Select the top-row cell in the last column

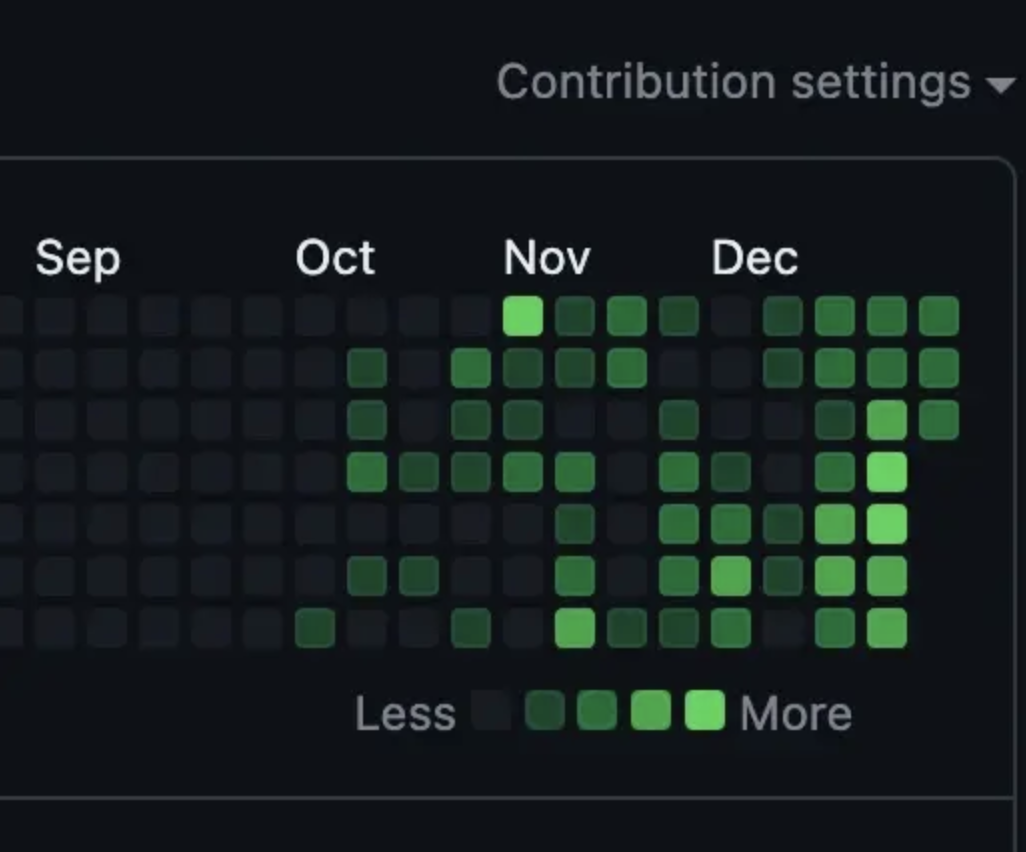pos(939,316)
